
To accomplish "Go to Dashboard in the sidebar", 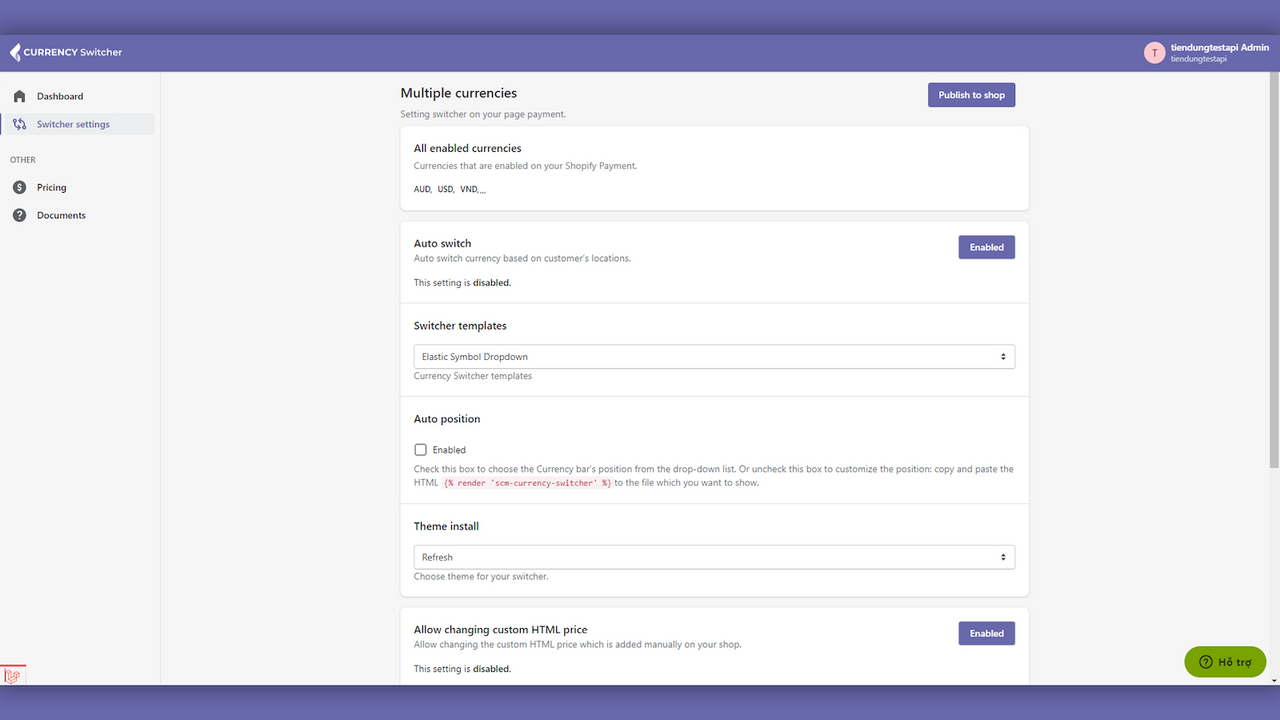I will [x=60, y=96].
